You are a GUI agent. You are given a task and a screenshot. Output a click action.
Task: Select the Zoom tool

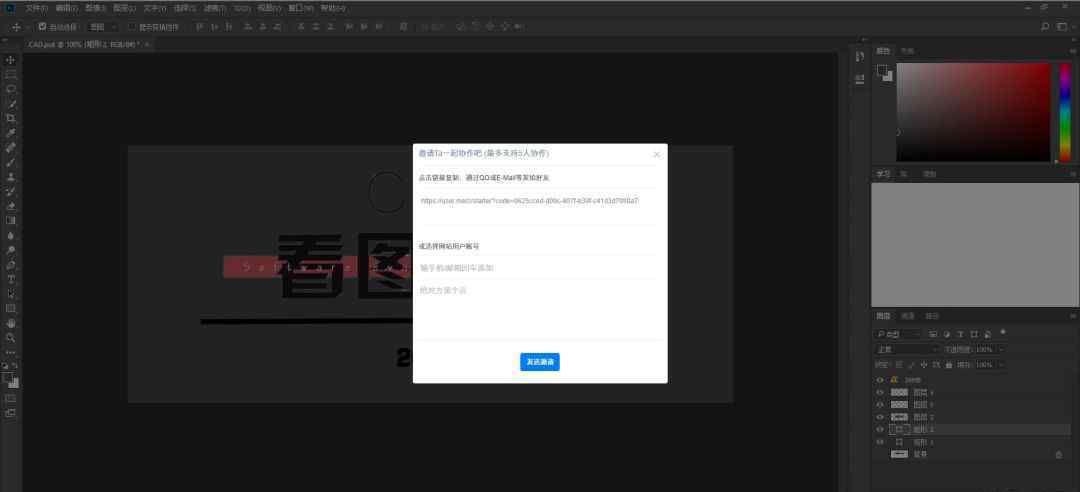pyautogui.click(x=11, y=338)
